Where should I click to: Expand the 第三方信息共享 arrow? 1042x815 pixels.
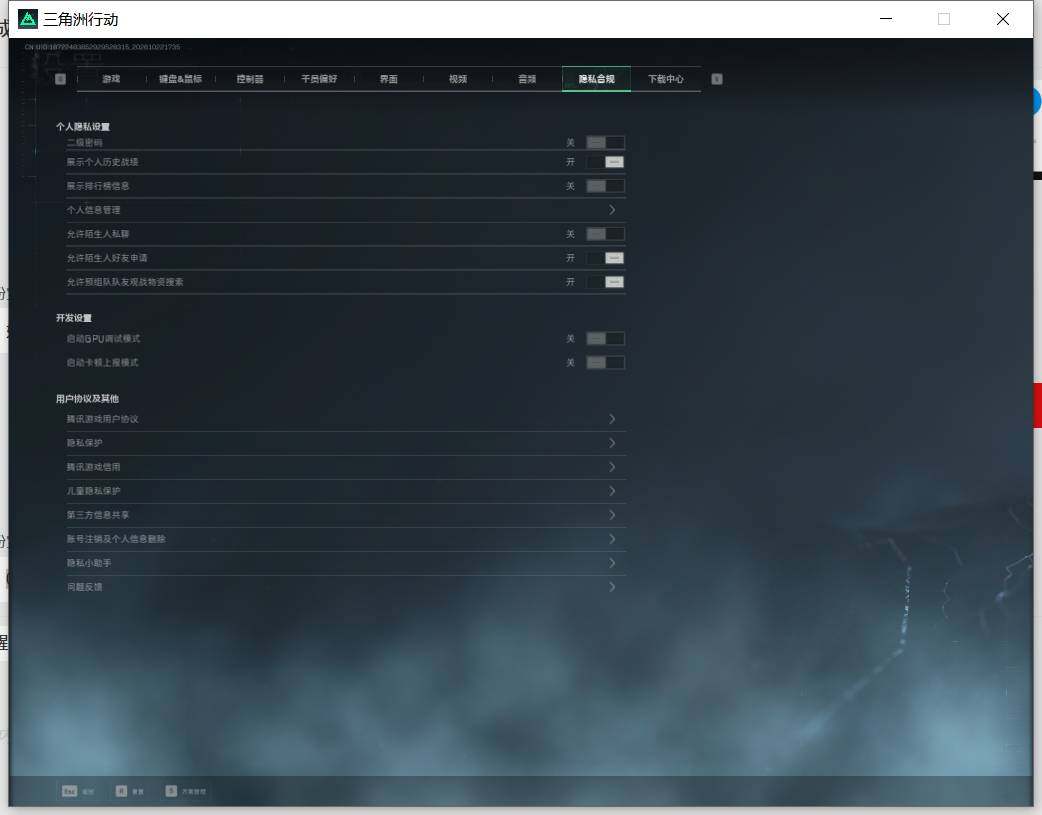click(612, 515)
